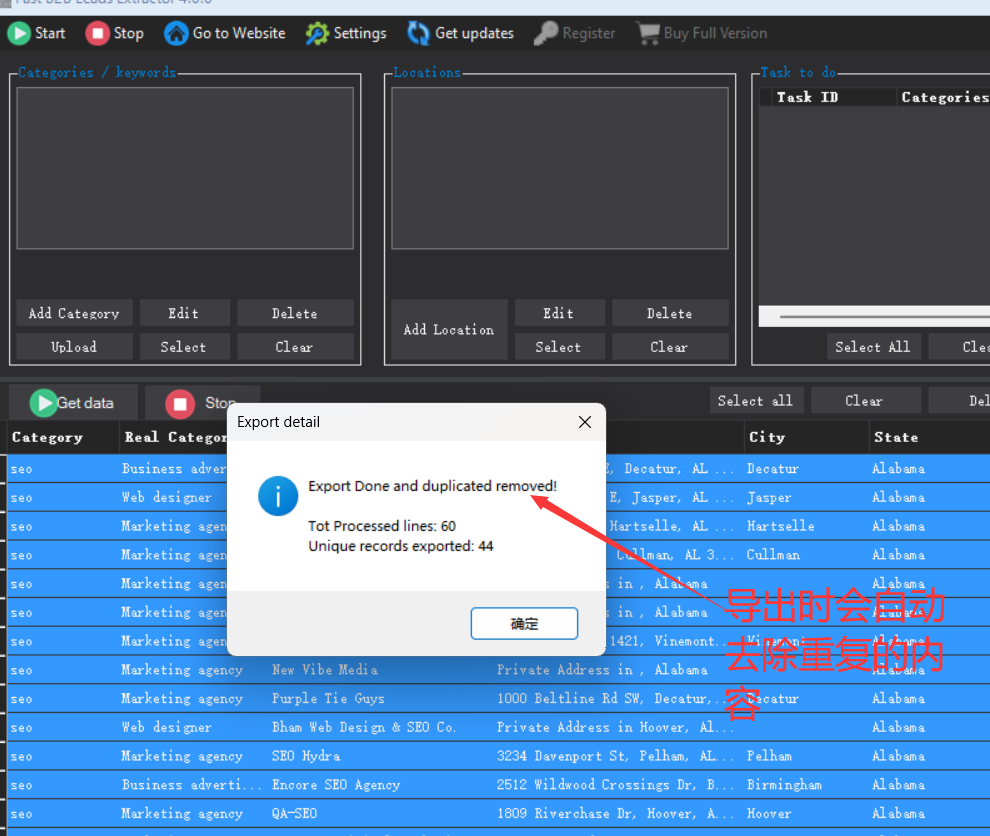Click Buy Full Version cart icon
Viewport: 990px width, 836px height.
point(649,33)
